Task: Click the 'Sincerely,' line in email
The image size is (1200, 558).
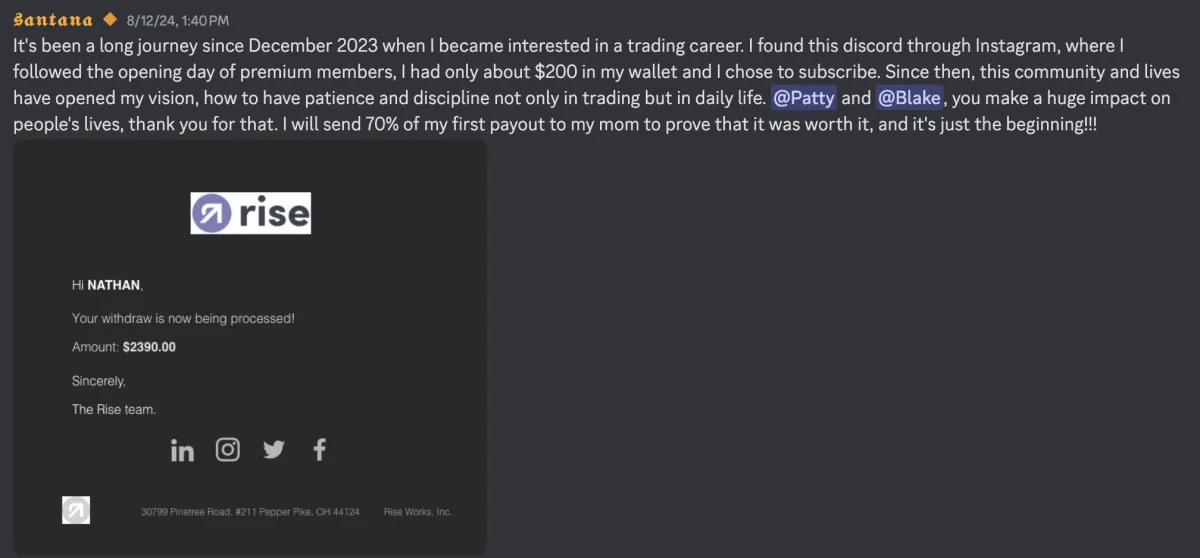Action: tap(99, 381)
